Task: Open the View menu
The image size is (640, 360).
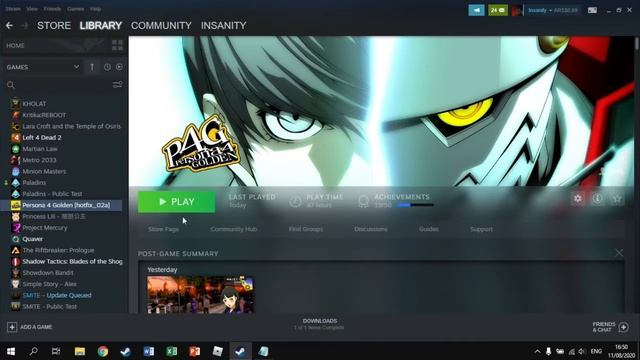Action: click(32, 9)
